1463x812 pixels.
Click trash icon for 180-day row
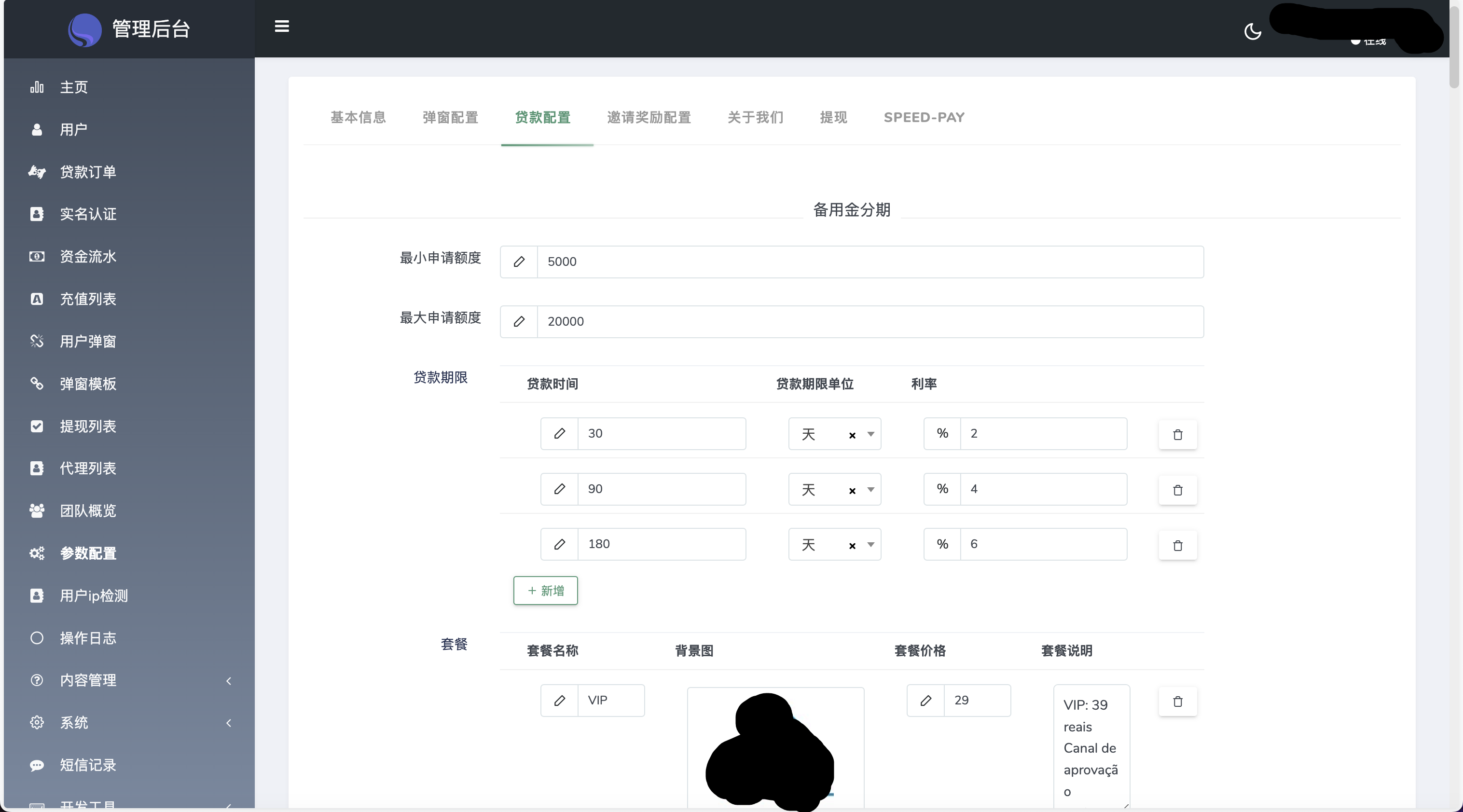coord(1177,545)
